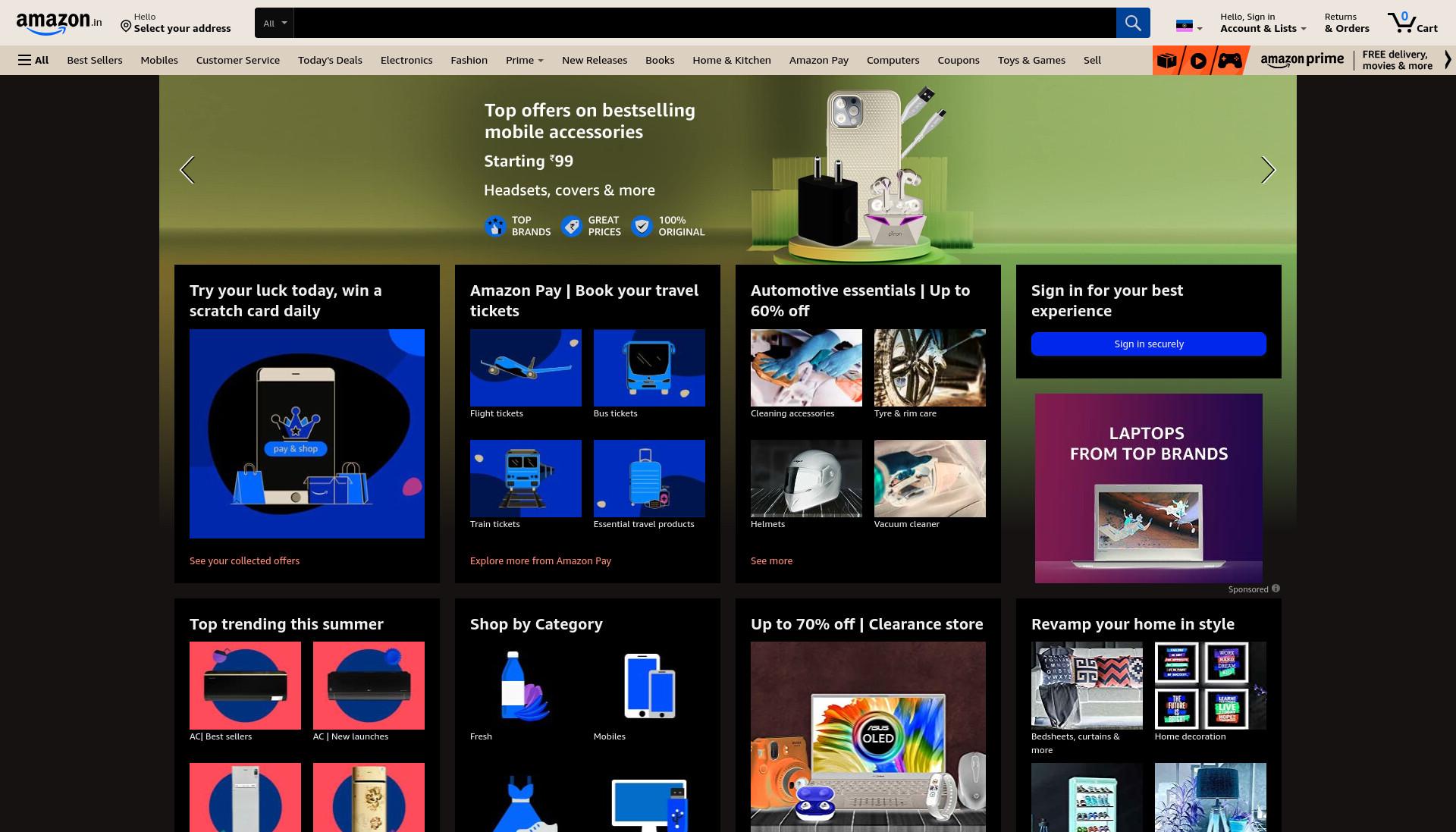
Task: Click the Sponsored ad info icon
Action: coord(1276,589)
